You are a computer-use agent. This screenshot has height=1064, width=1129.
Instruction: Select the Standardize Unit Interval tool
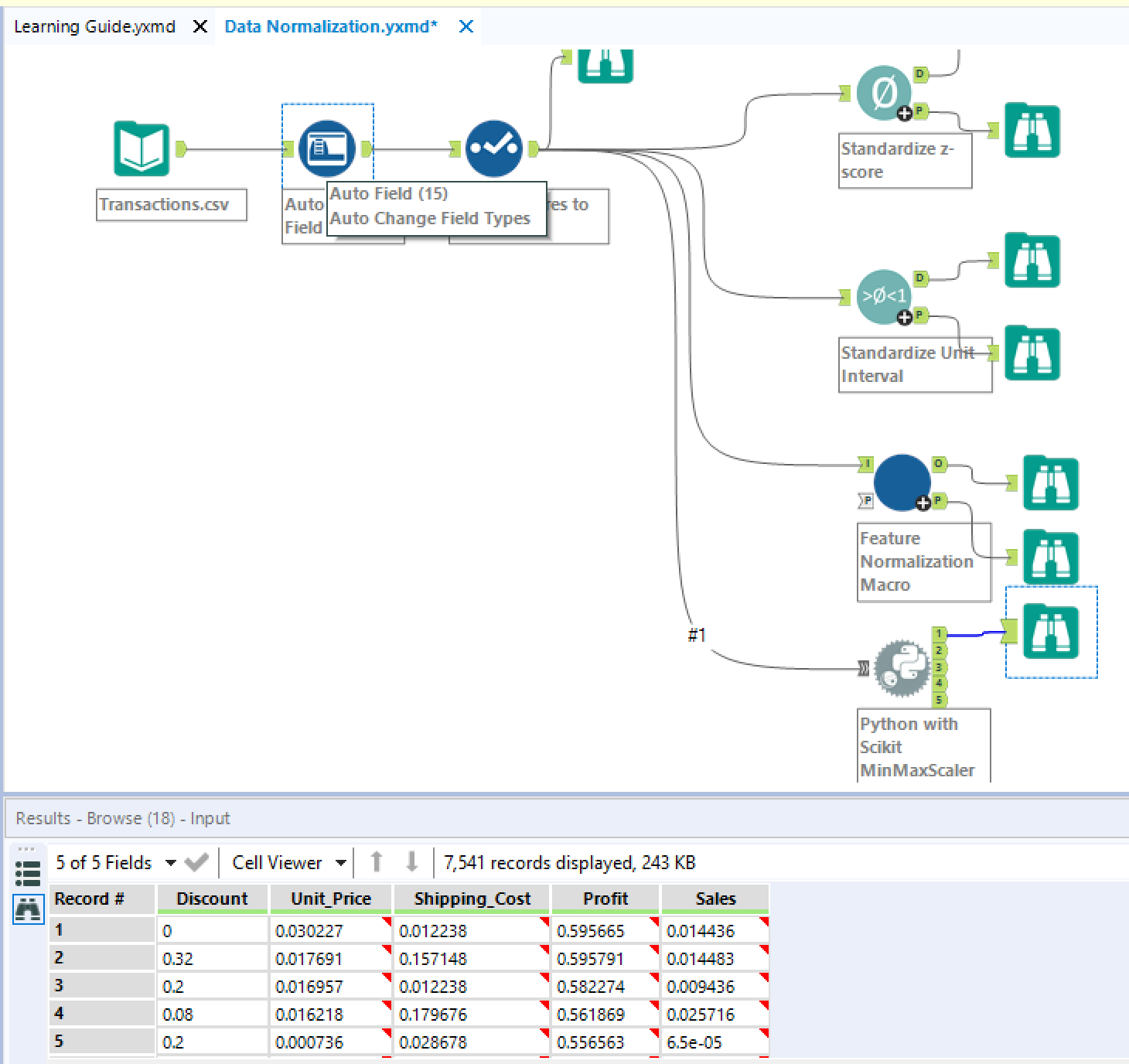tap(884, 298)
